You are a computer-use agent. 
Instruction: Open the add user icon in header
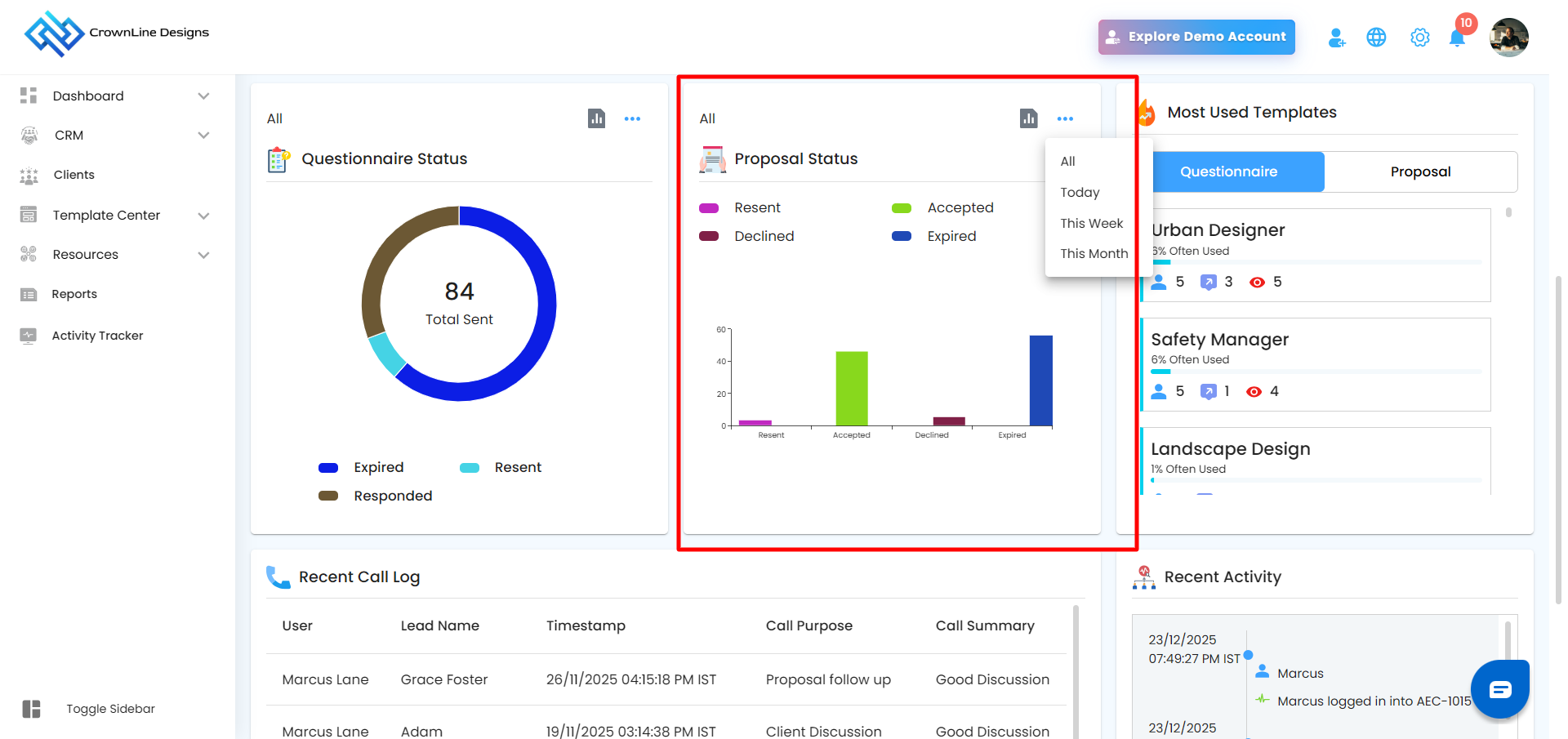tap(1336, 38)
